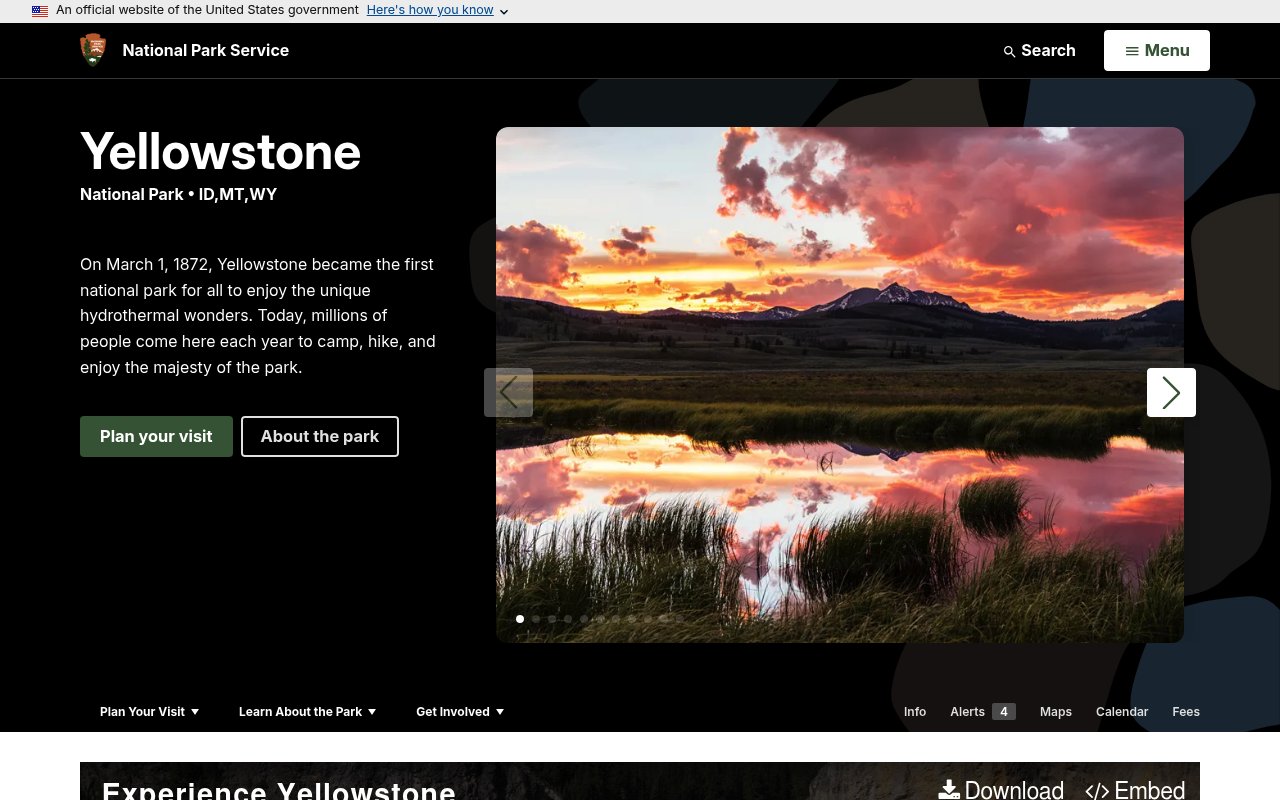
Task: Expand "Here's how you know" disclosure
Action: (x=438, y=10)
